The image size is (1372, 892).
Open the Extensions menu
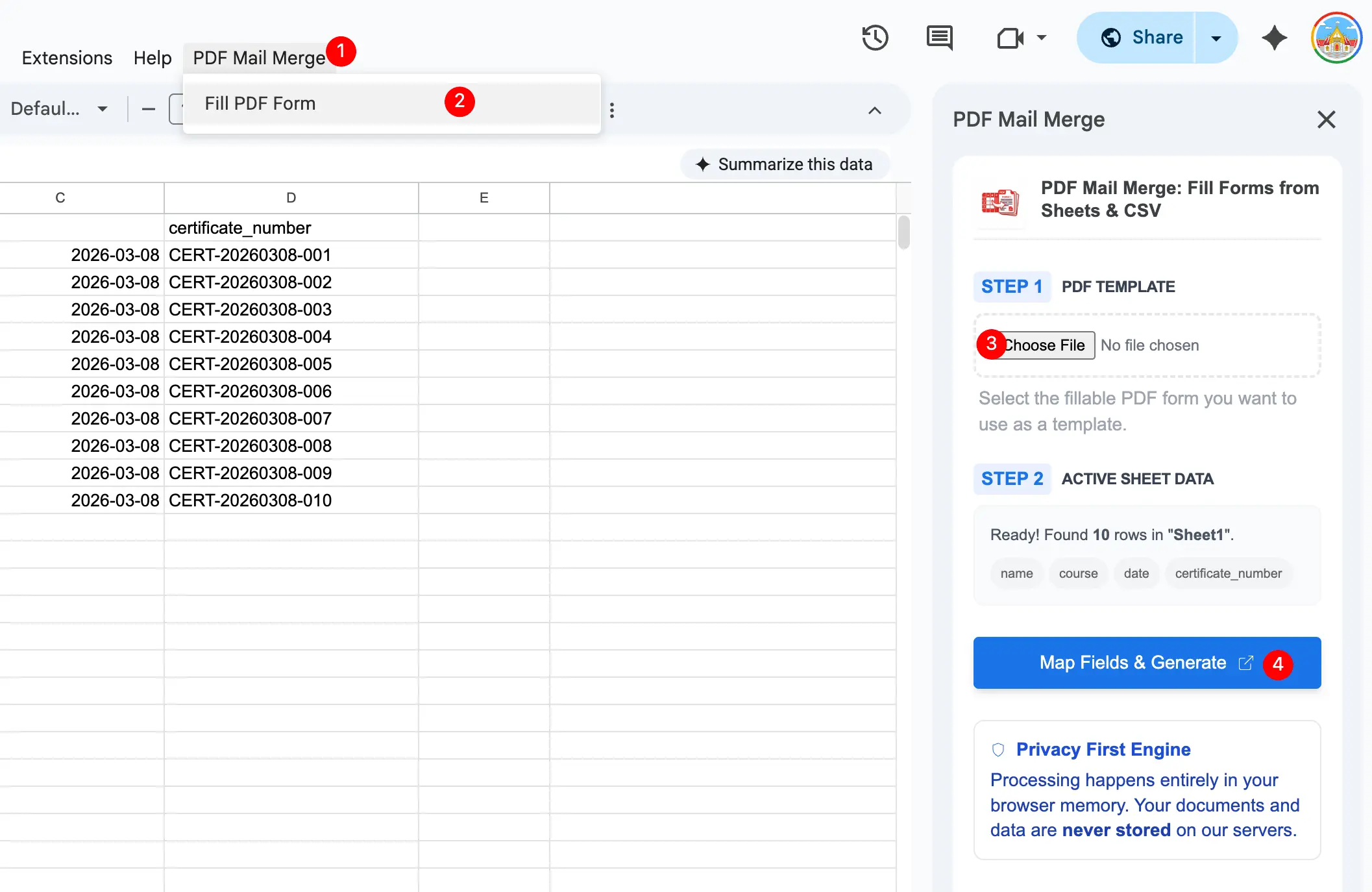pos(67,58)
